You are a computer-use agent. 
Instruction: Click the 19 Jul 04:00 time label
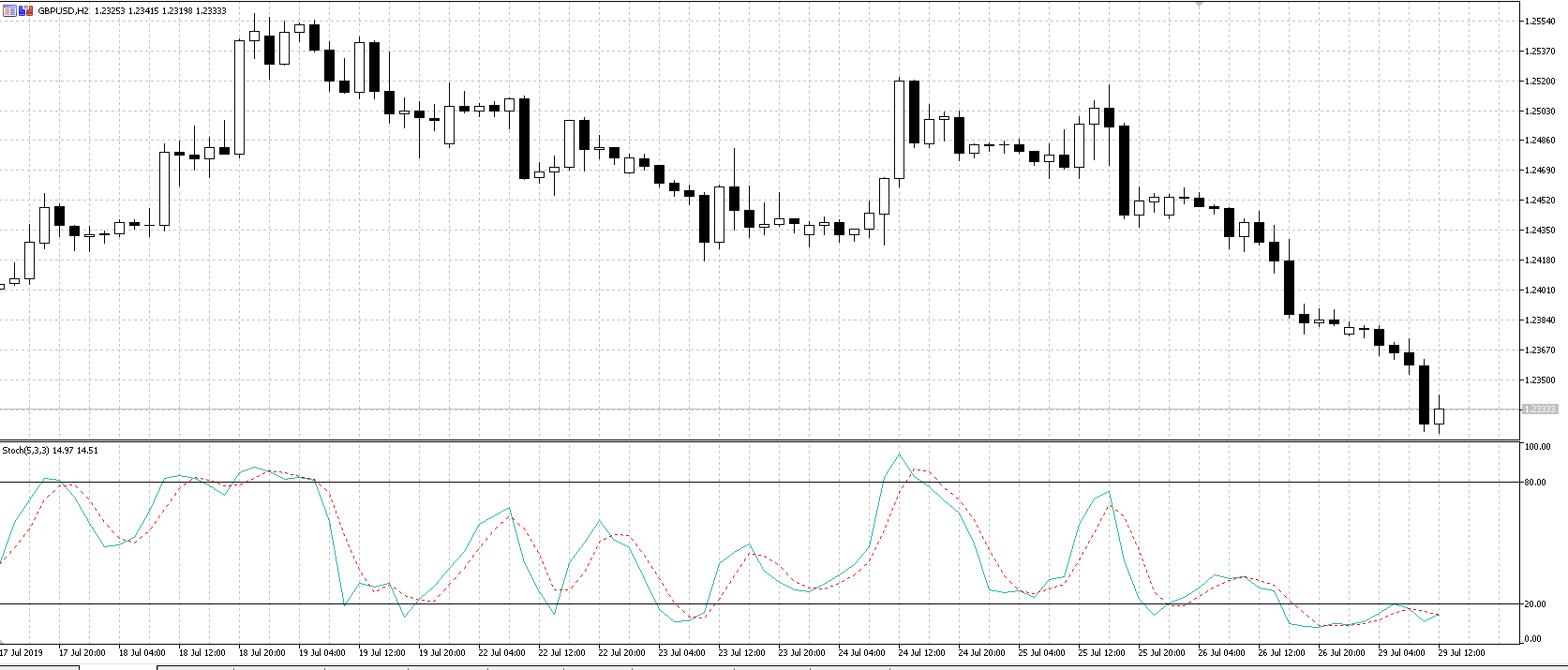(x=322, y=653)
